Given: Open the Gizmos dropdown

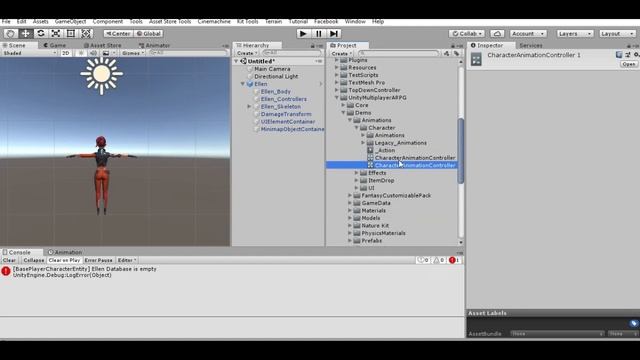Looking at the screenshot, I should point(133,53).
